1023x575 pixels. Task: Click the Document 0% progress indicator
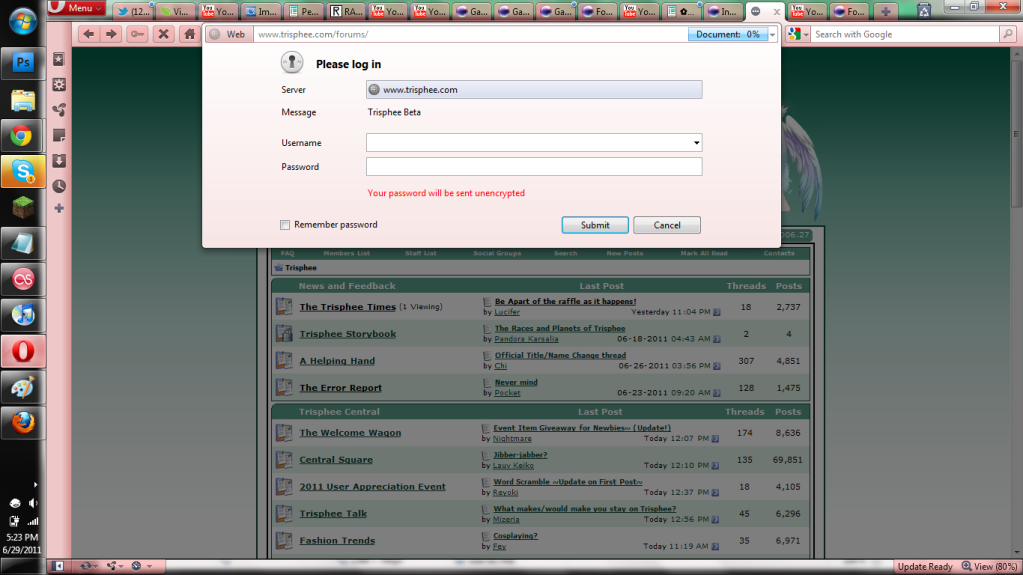(727, 35)
